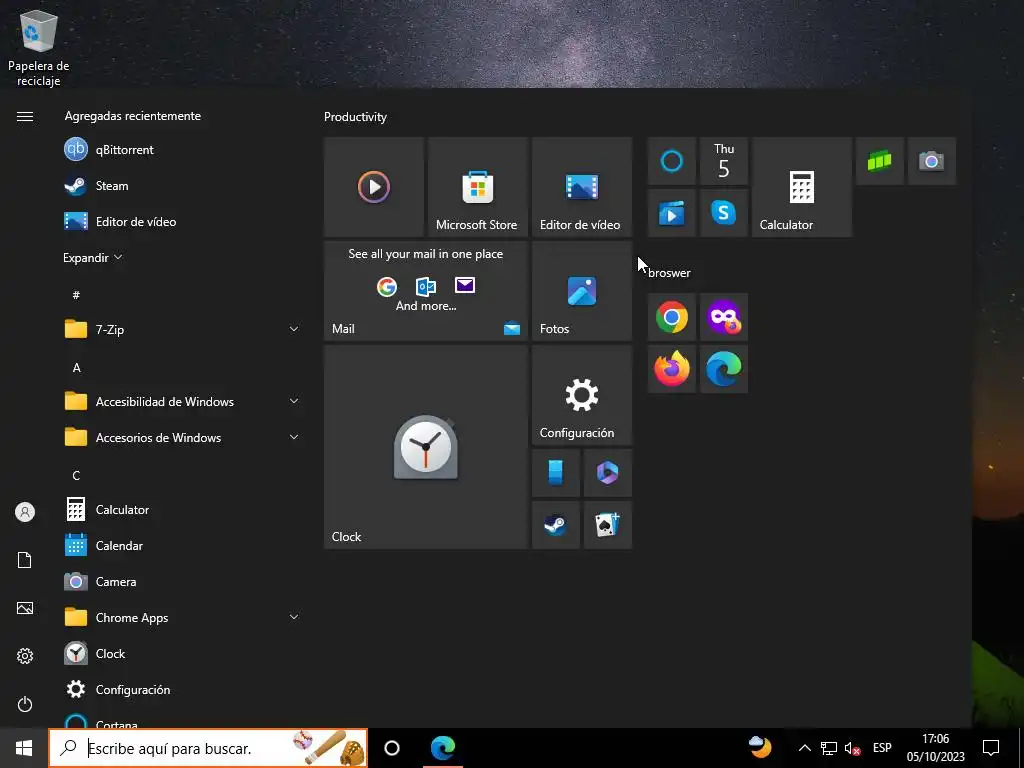The image size is (1024, 768).
Task: Expand Accesibilidad de Windows folder
Action: pyautogui.click(x=183, y=402)
